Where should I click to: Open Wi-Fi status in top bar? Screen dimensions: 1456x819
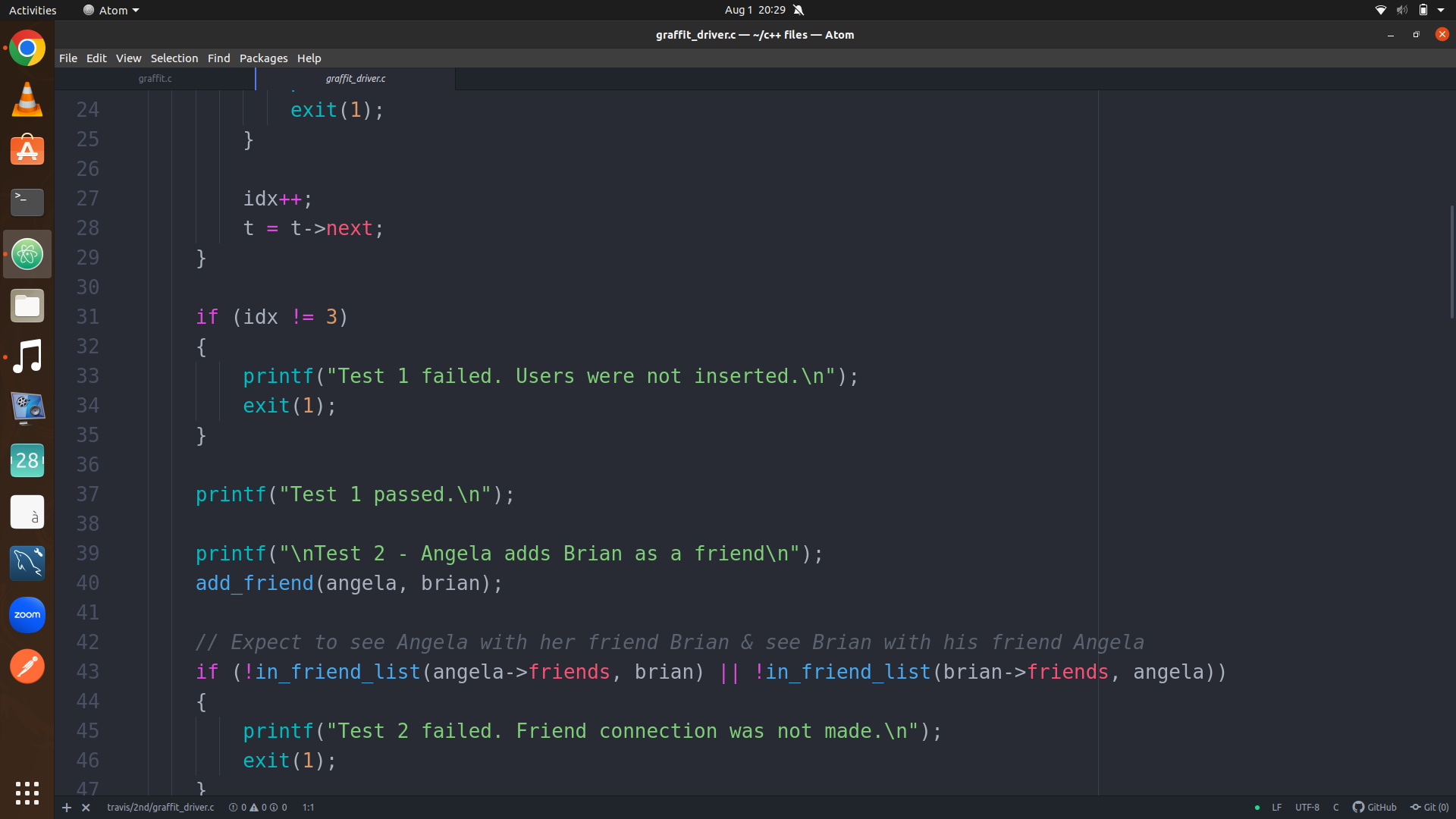pos(1381,10)
